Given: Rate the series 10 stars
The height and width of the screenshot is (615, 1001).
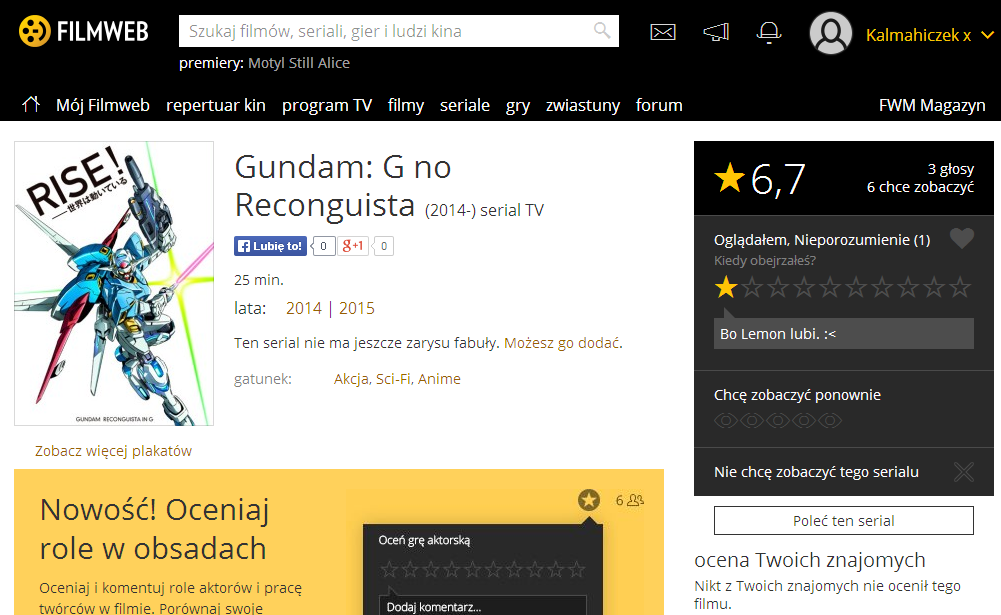Looking at the screenshot, I should (x=960, y=287).
